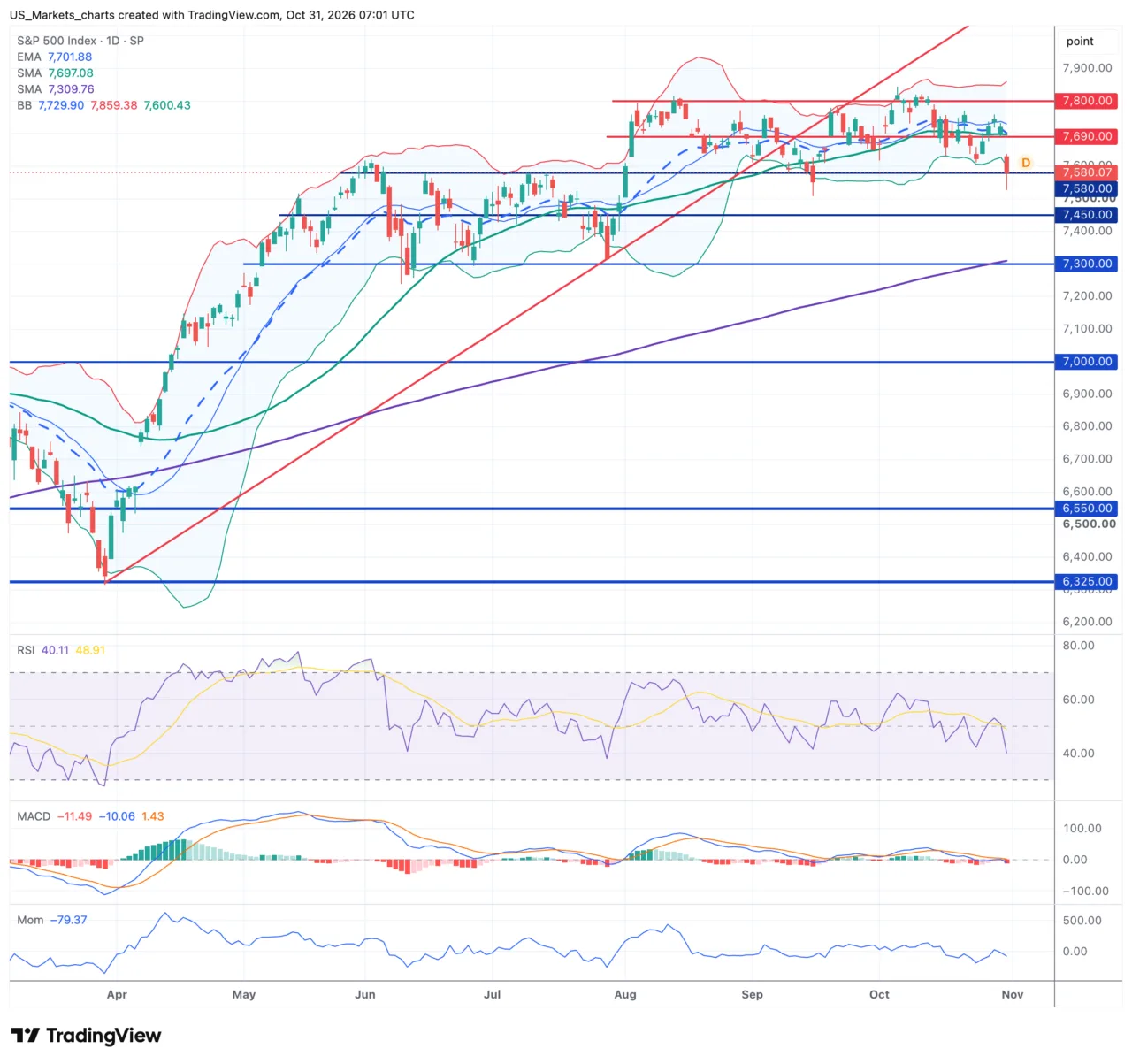Viewport: 1132px width, 1064px height.
Task: Click the BB Bollinger Bands legend row
Action: pos(103,105)
